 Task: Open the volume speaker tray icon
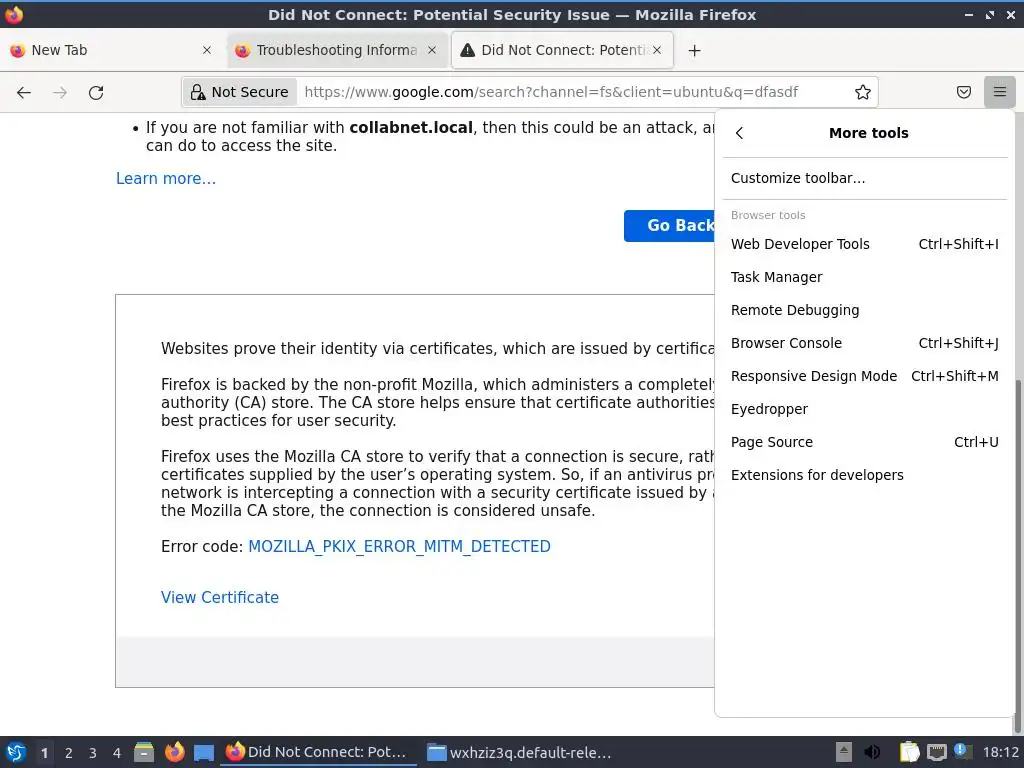click(872, 752)
